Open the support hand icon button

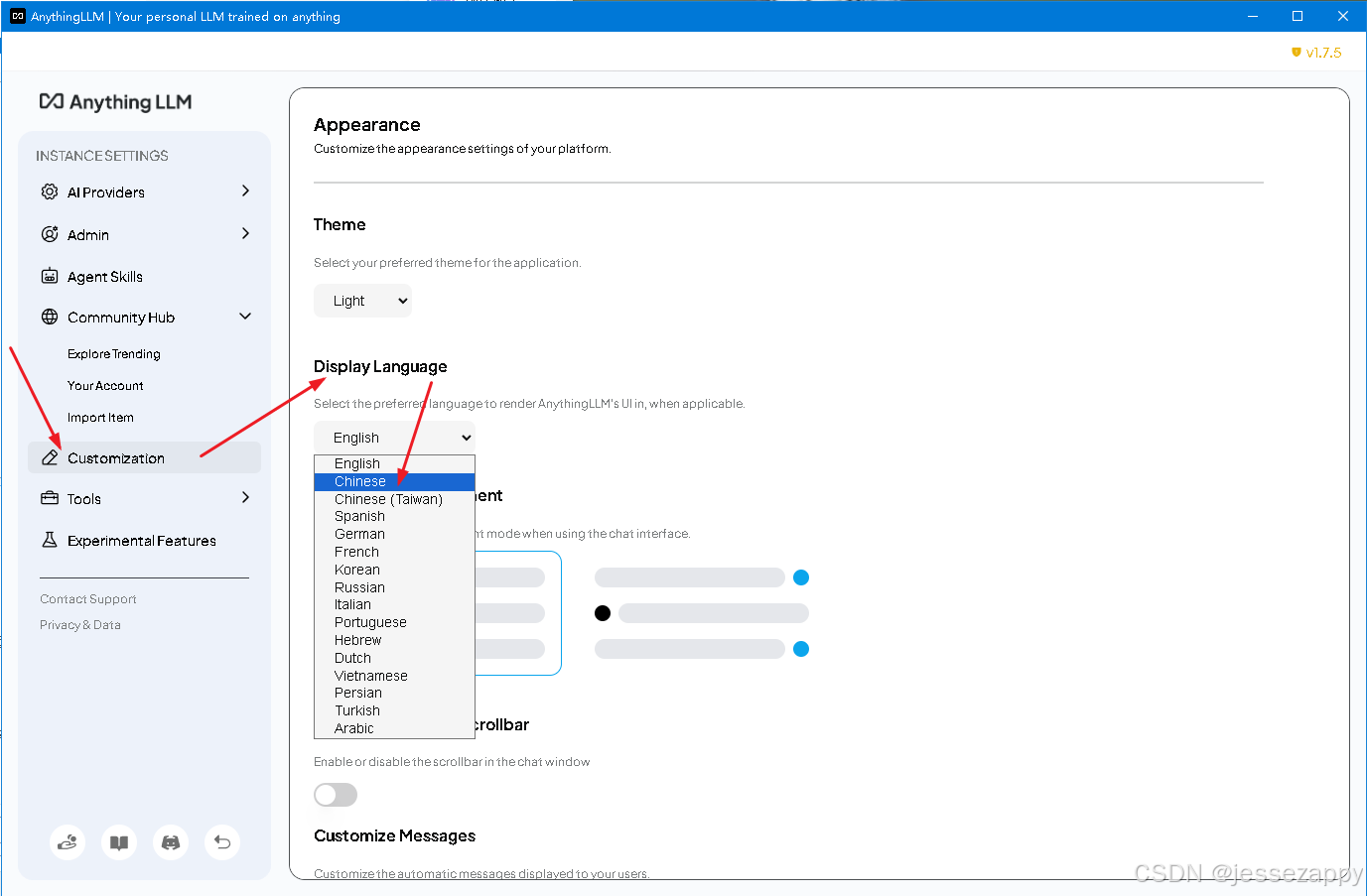coord(68,842)
